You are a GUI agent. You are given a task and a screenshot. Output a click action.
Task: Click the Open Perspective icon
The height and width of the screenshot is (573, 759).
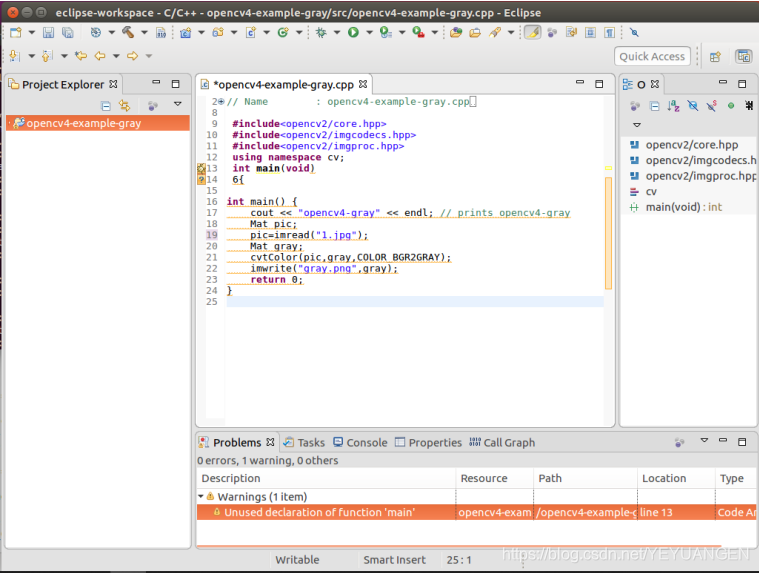(x=715, y=57)
